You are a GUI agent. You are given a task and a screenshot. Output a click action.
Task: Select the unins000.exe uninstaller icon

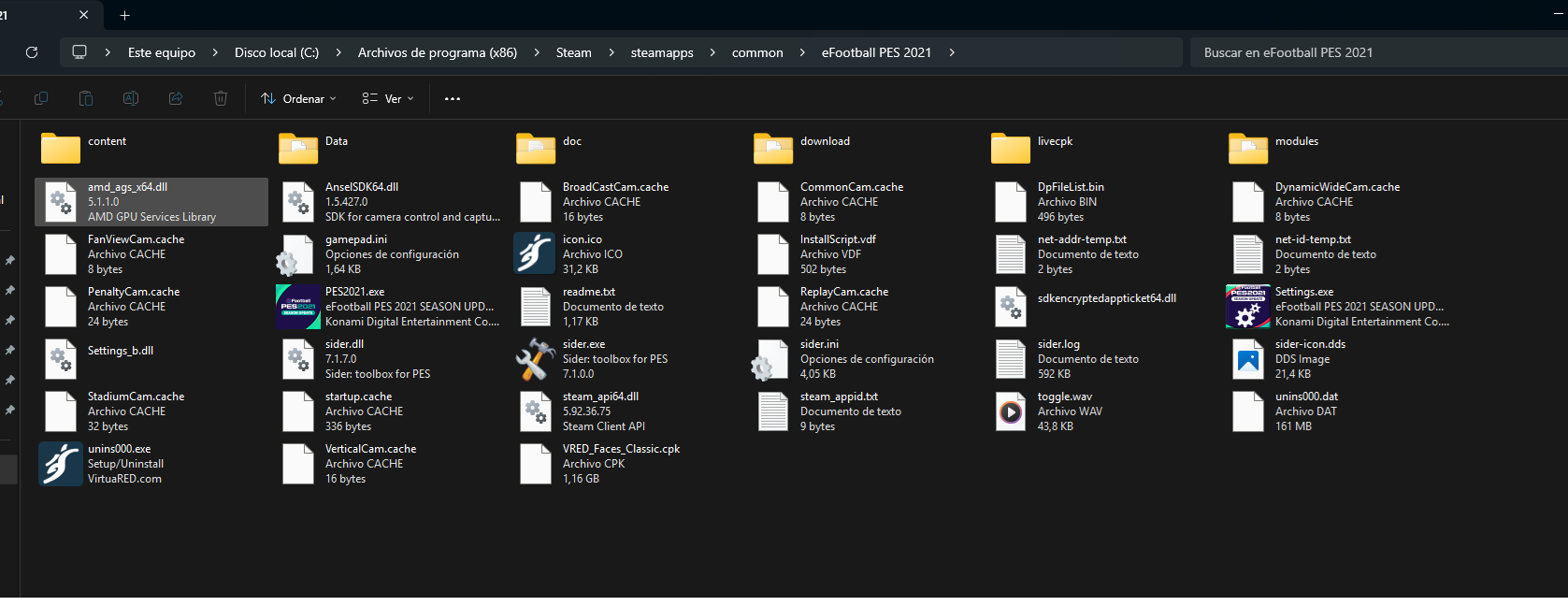pyautogui.click(x=61, y=464)
